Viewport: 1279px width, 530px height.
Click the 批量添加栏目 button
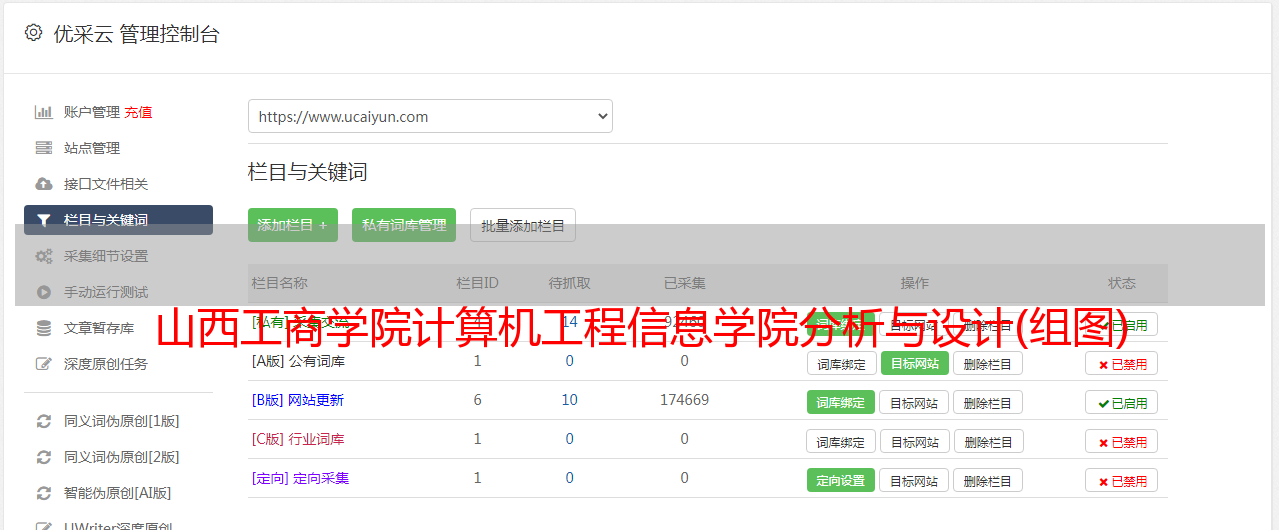(523, 225)
